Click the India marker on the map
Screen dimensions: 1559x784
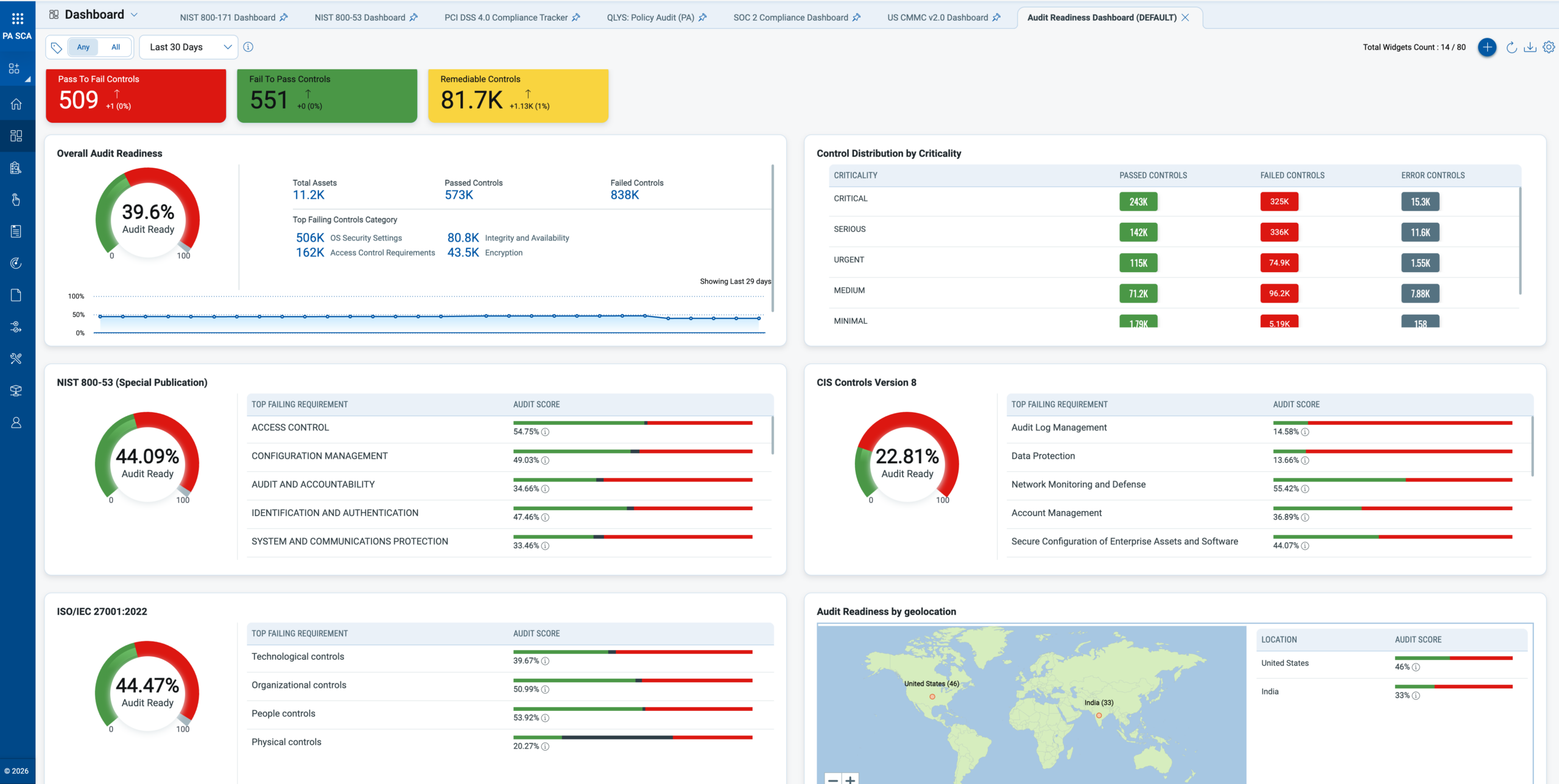[1099, 715]
